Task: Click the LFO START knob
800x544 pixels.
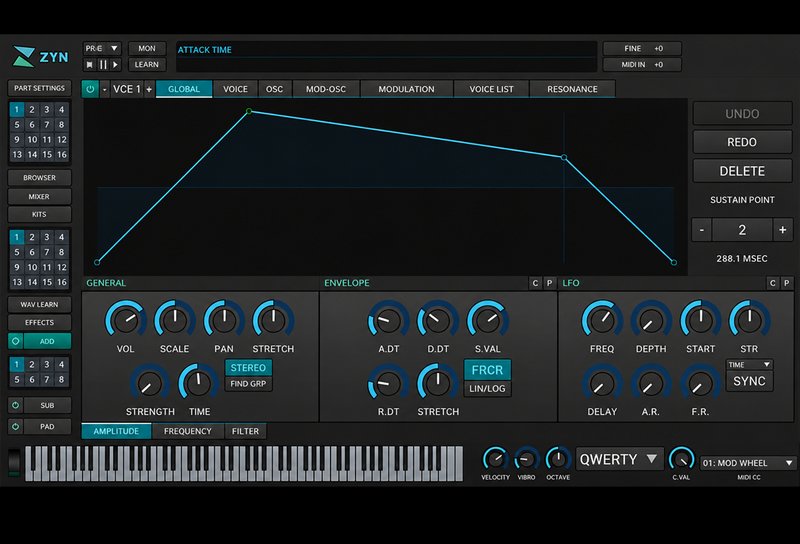Action: click(x=701, y=320)
